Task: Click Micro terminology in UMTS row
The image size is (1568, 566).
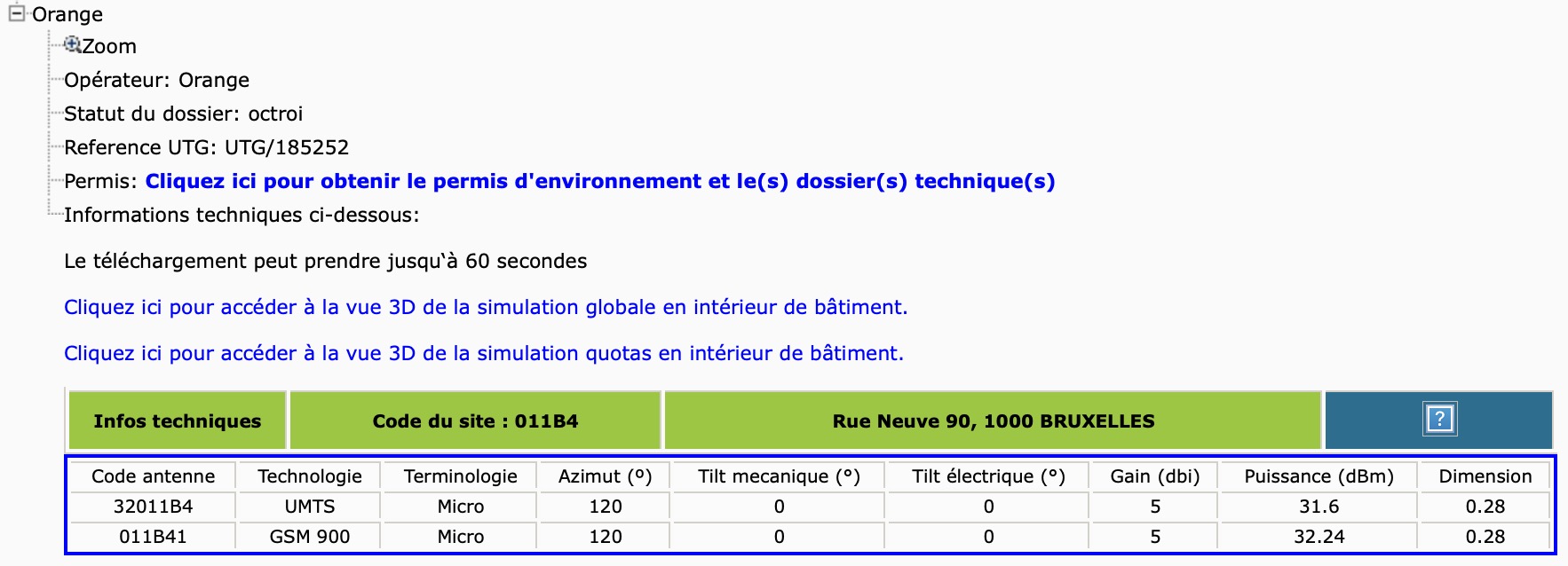Action: pyautogui.click(x=461, y=507)
